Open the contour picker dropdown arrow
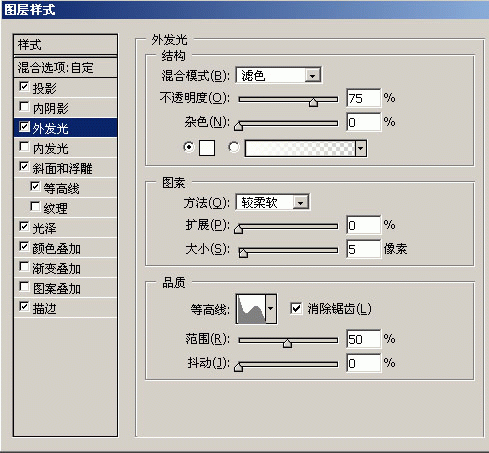This screenshot has height=453, width=489. [x=271, y=309]
